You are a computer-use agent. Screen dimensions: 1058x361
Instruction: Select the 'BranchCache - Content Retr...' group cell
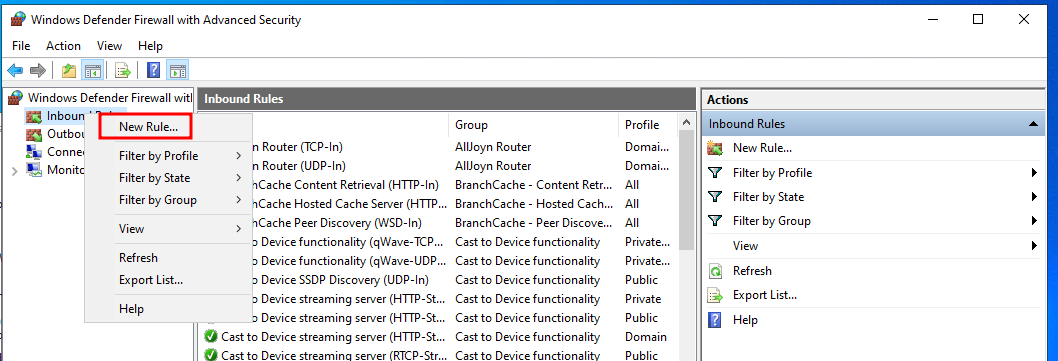[534, 185]
